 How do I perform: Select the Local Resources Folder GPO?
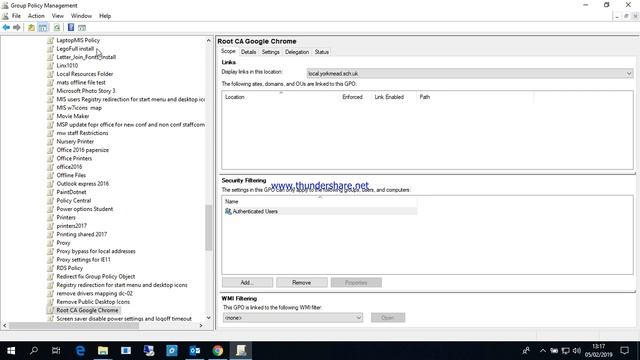pos(85,74)
